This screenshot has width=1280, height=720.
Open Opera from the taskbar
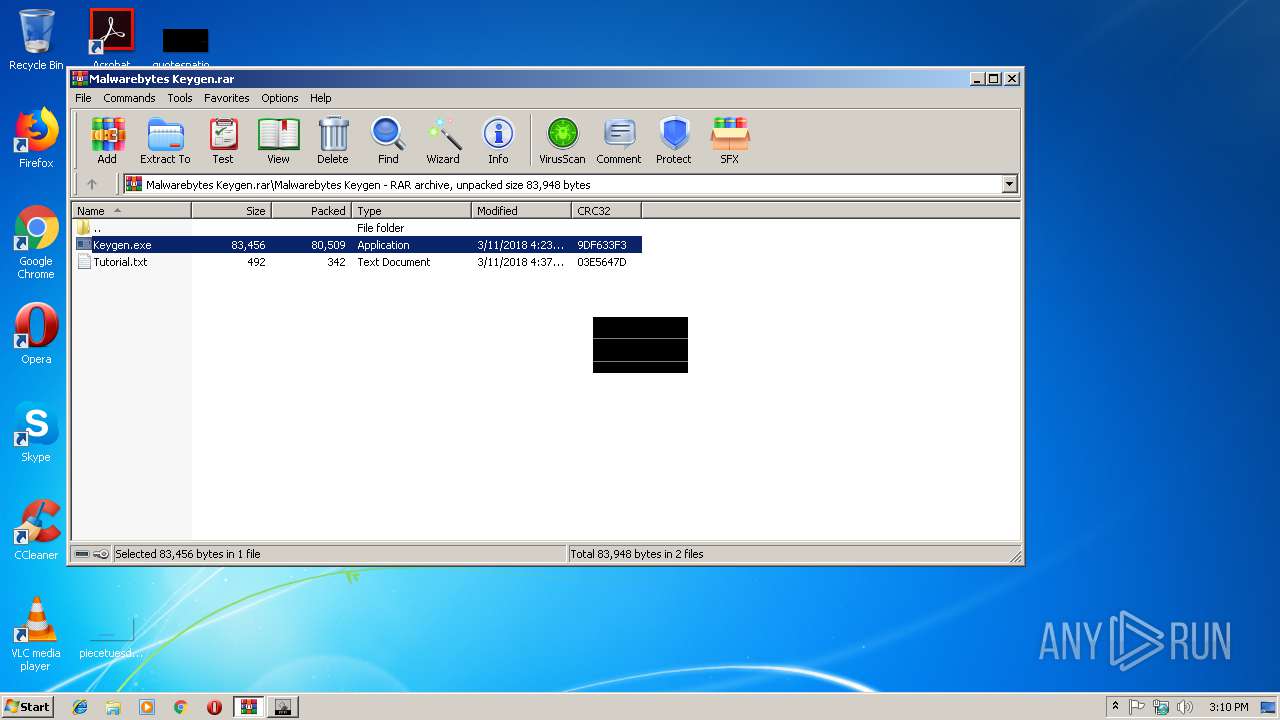214,707
